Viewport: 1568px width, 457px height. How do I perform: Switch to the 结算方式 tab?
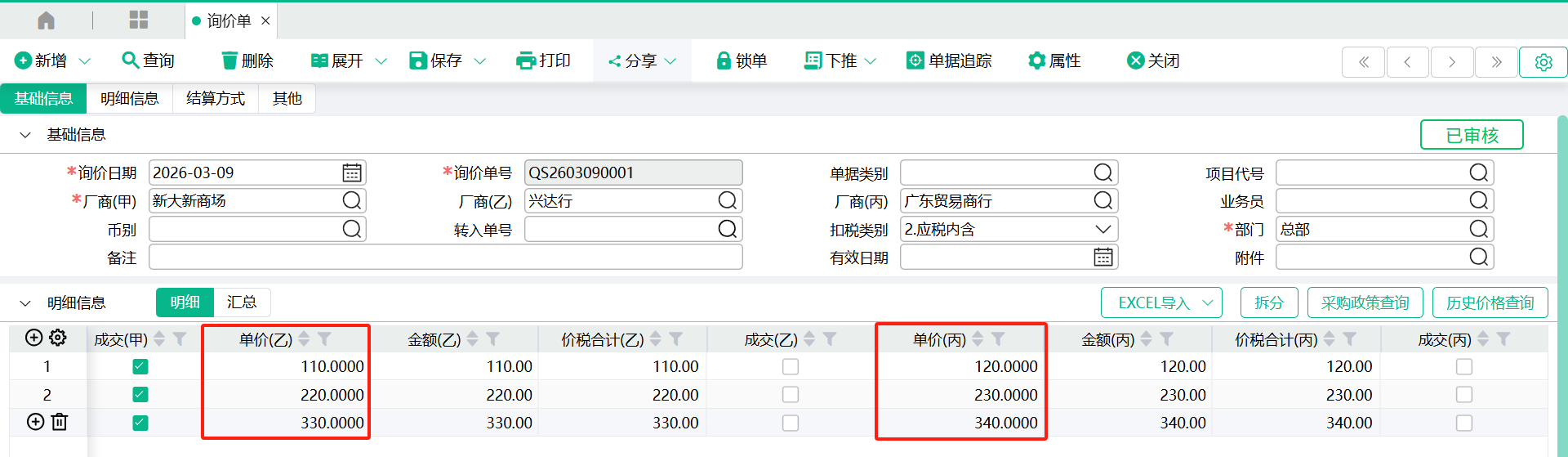(x=216, y=99)
